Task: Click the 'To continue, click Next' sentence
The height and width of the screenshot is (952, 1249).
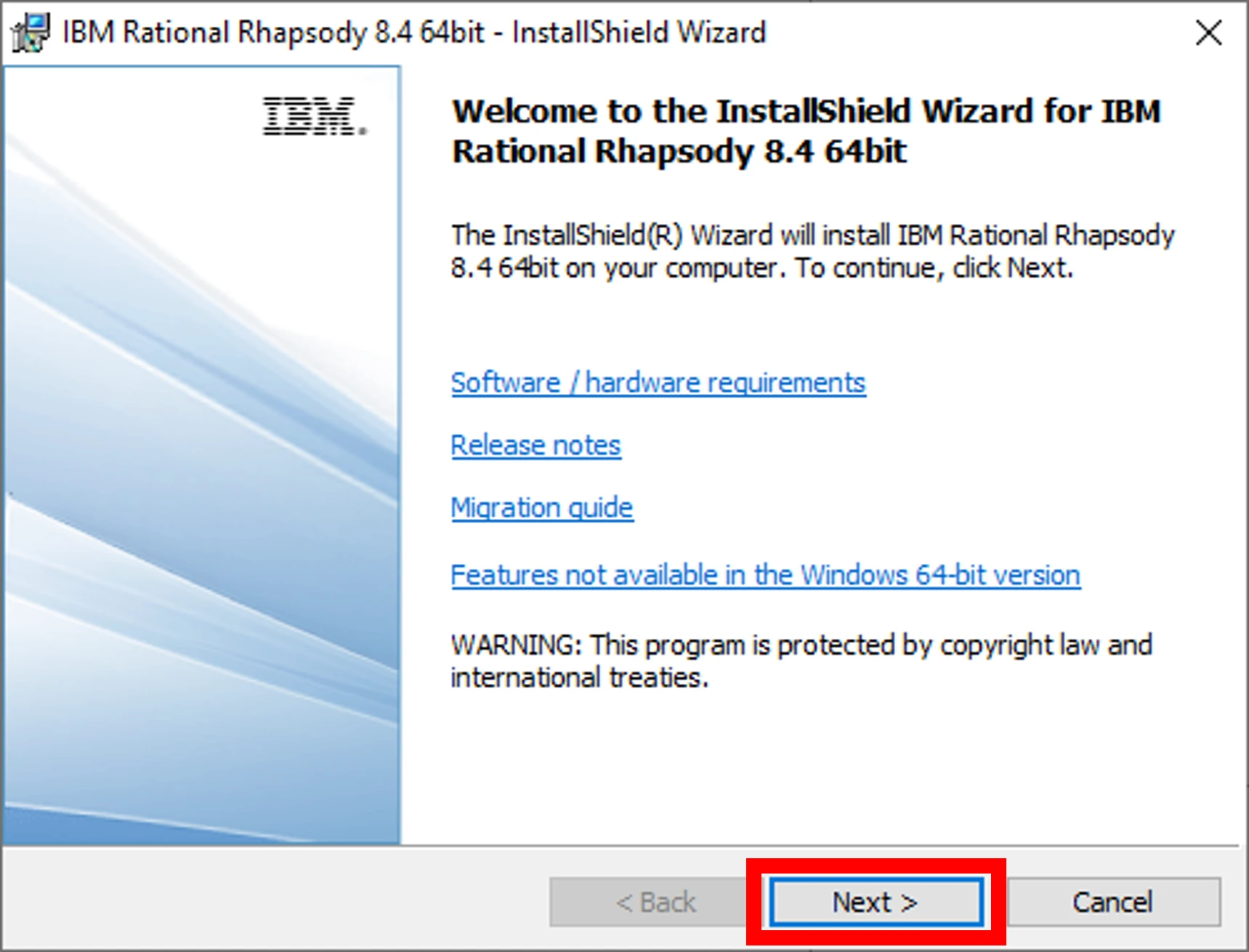Action: click(x=934, y=268)
